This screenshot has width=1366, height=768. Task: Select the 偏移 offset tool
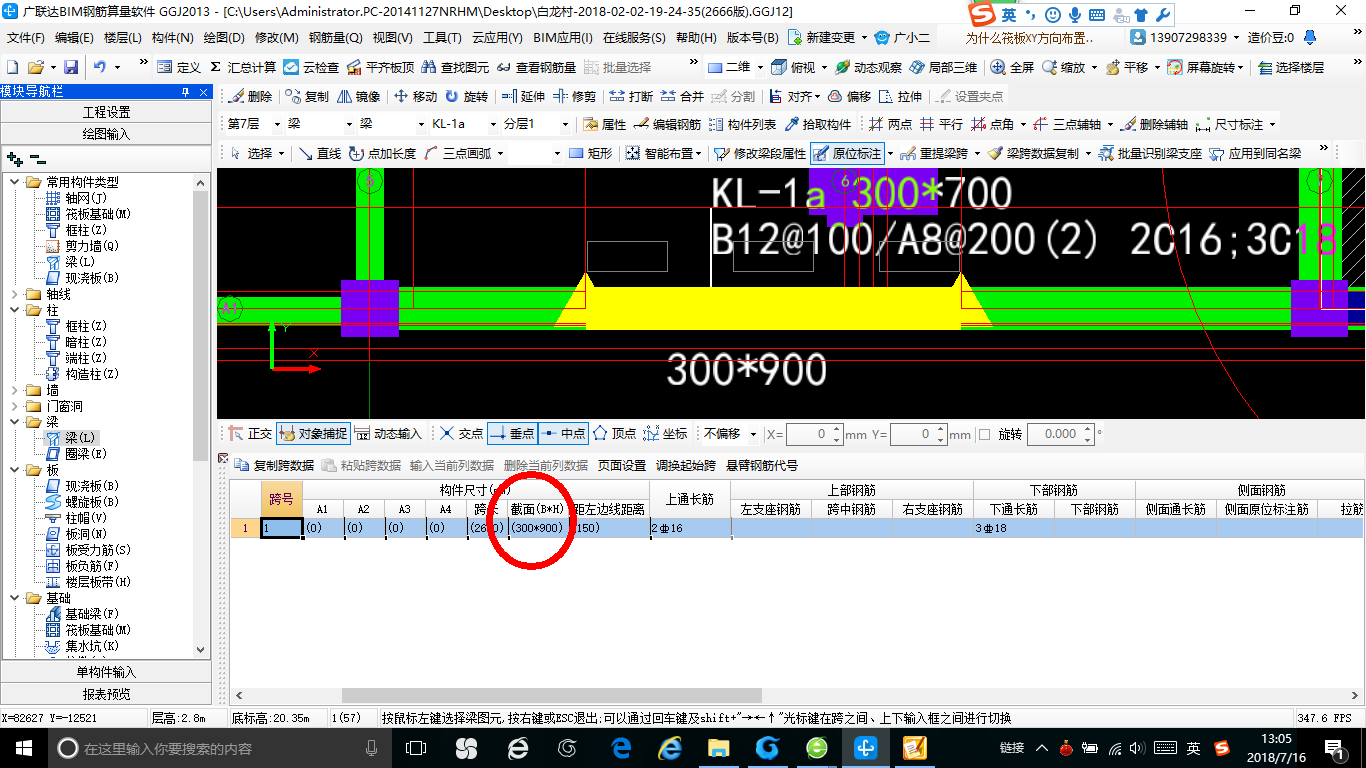pyautogui.click(x=850, y=97)
